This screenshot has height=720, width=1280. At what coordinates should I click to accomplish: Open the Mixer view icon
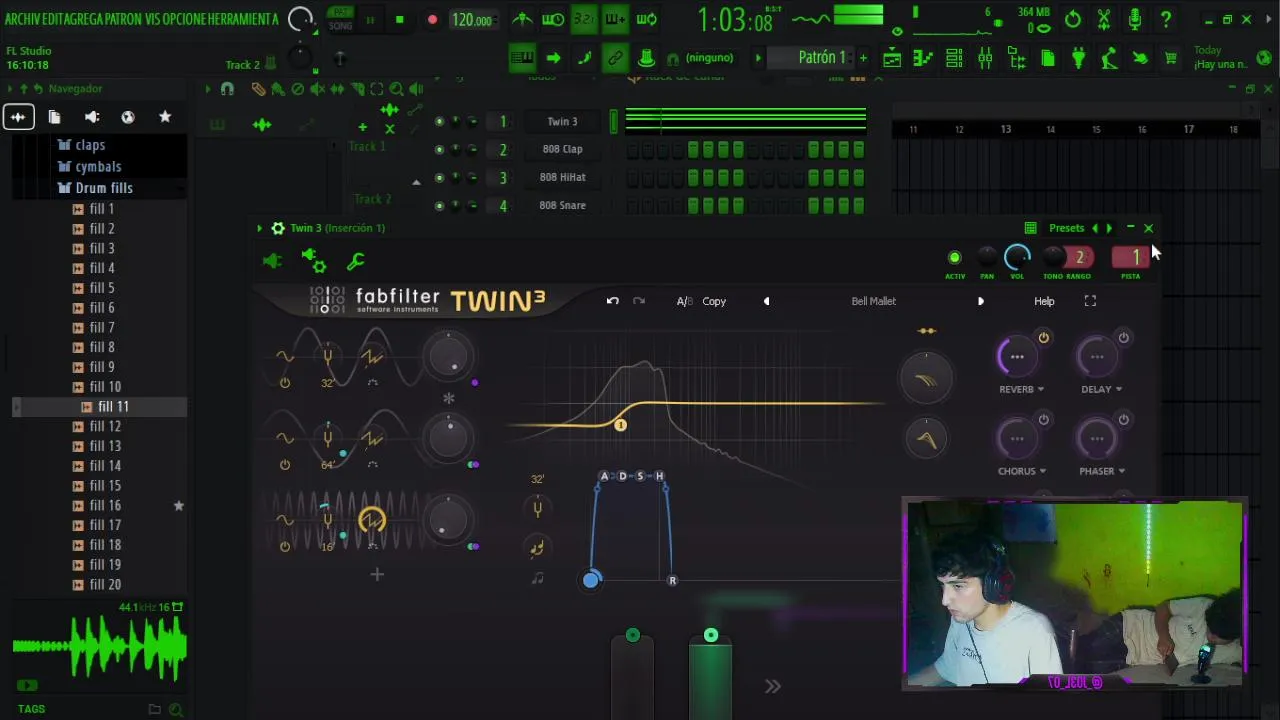tap(985, 59)
